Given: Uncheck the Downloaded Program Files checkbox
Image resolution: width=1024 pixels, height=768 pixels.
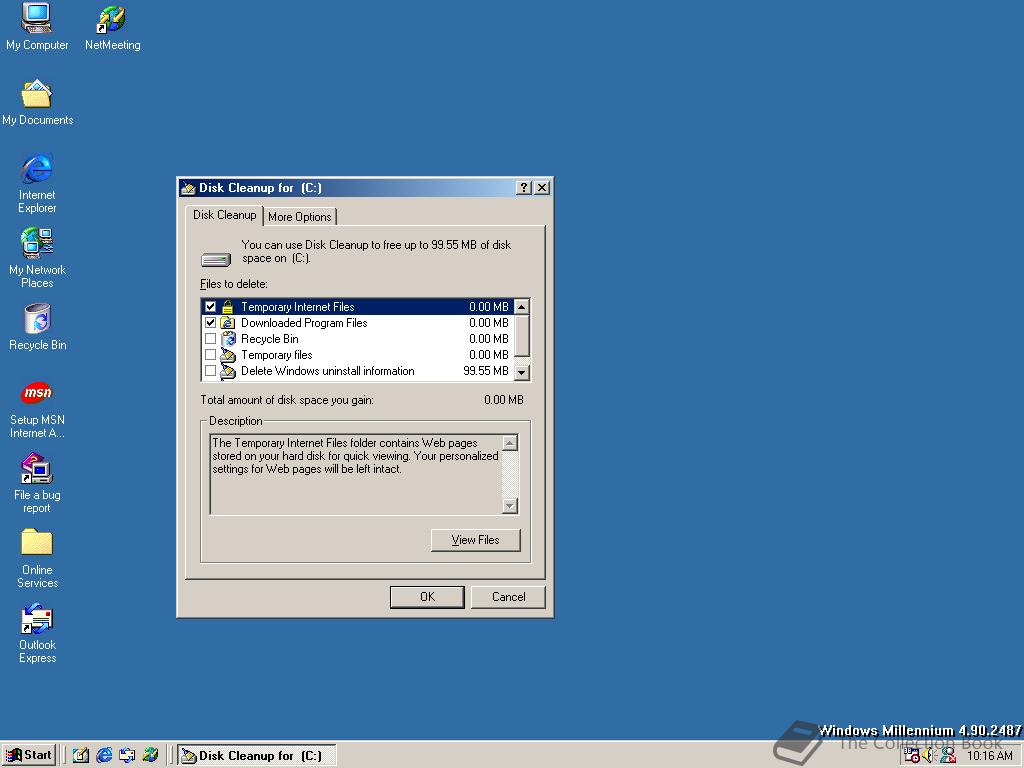Looking at the screenshot, I should pyautogui.click(x=210, y=323).
